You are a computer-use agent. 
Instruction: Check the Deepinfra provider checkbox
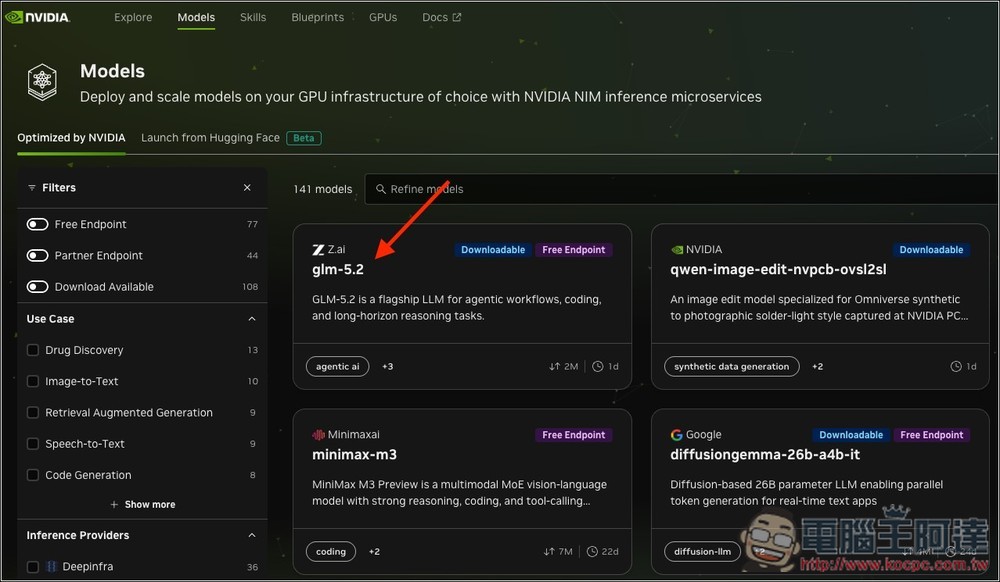point(33,567)
